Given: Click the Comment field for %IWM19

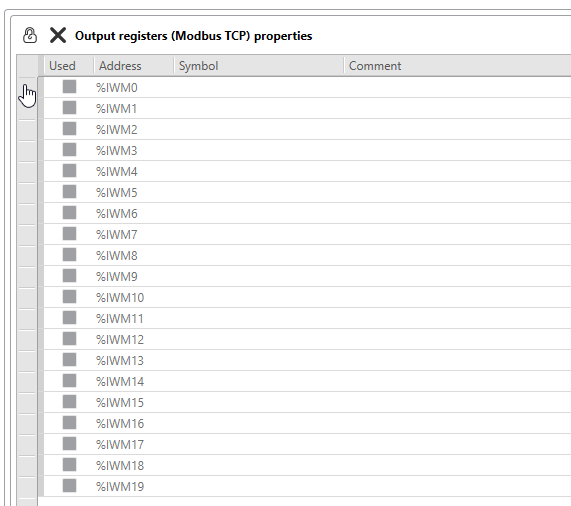Looking at the screenshot, I should (x=457, y=486).
